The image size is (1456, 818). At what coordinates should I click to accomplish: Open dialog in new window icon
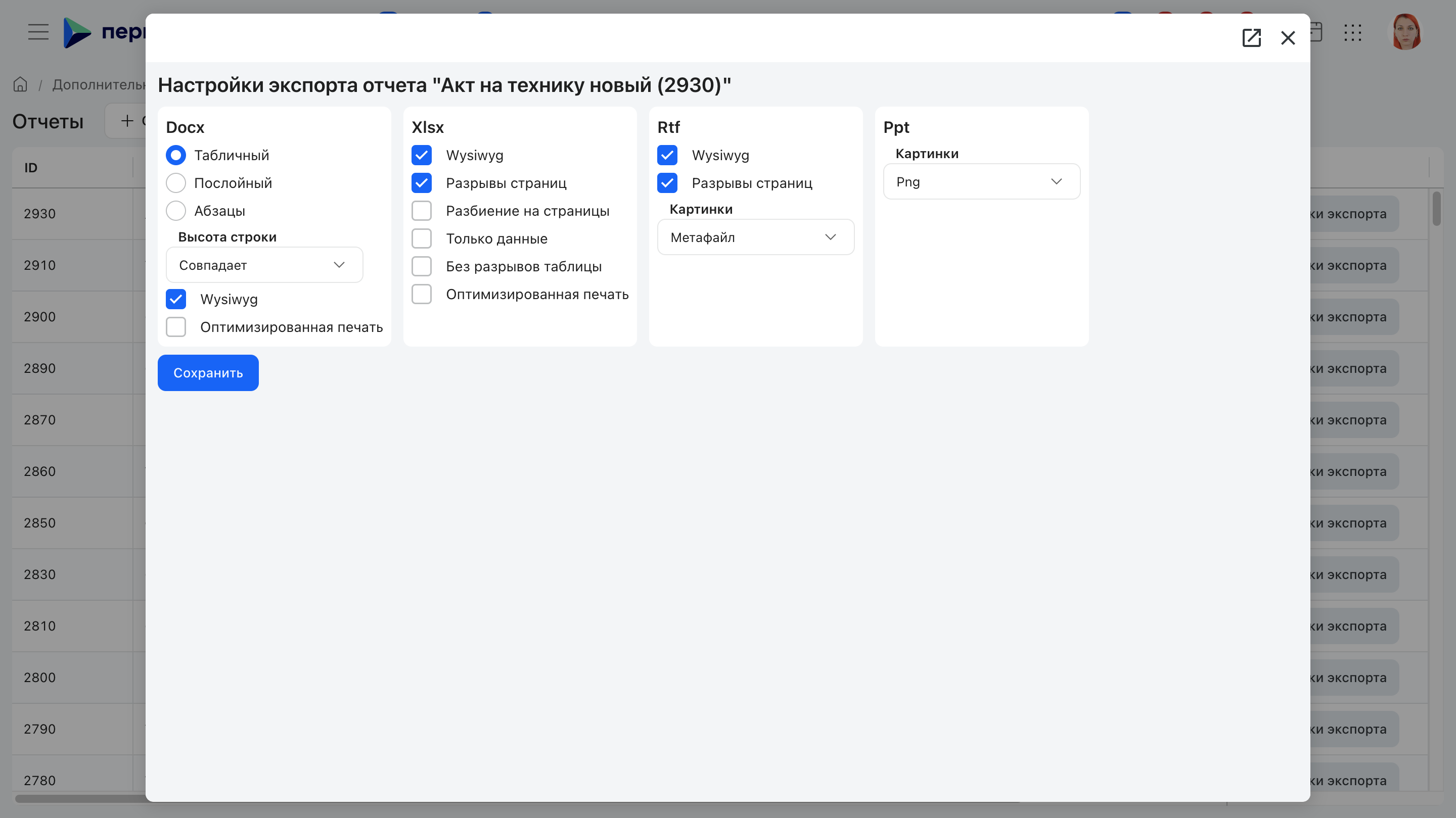pos(1251,38)
